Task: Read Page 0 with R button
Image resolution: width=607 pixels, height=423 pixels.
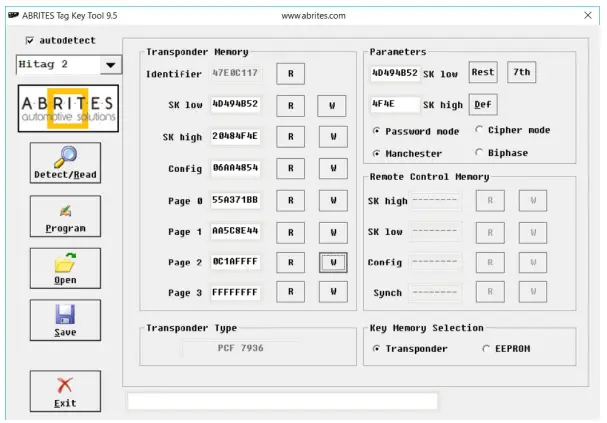Action: click(x=290, y=200)
